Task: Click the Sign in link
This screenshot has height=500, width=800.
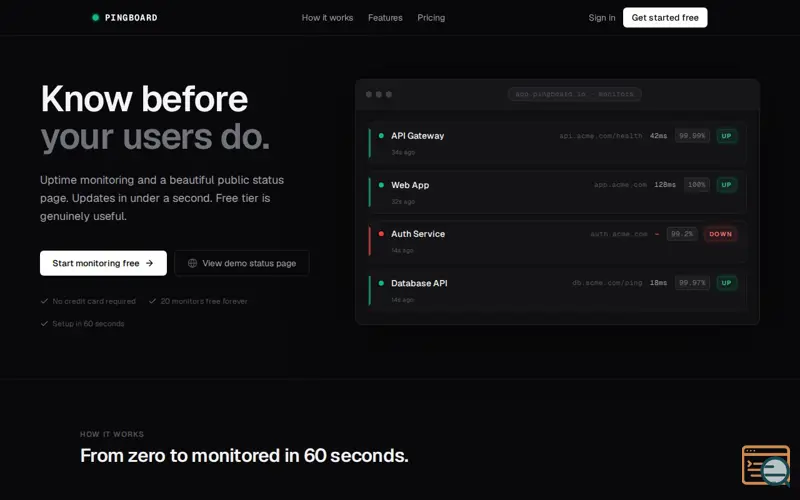Action: [x=602, y=17]
